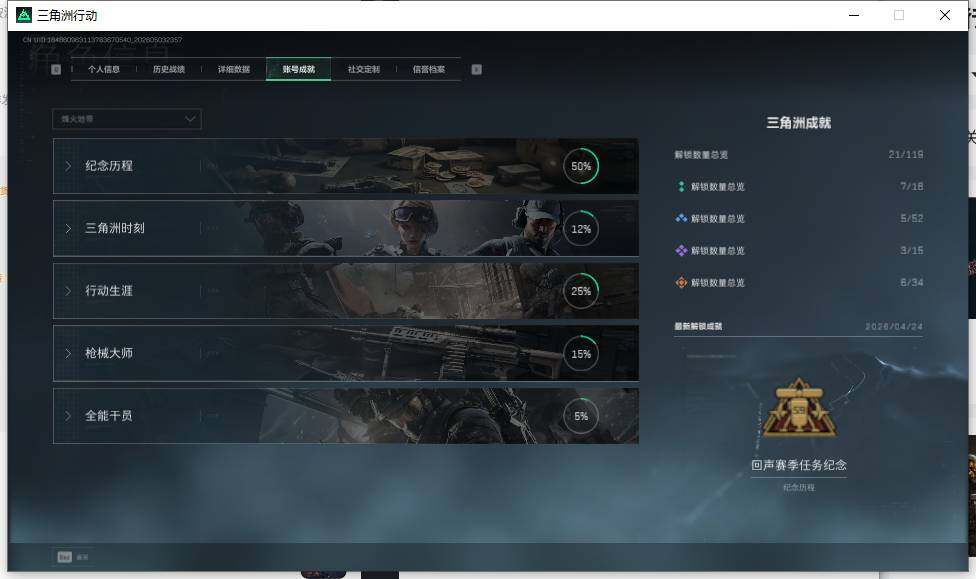Click the 回声赛季任务纪念 gold triangle badge
976x579 pixels.
click(x=799, y=408)
